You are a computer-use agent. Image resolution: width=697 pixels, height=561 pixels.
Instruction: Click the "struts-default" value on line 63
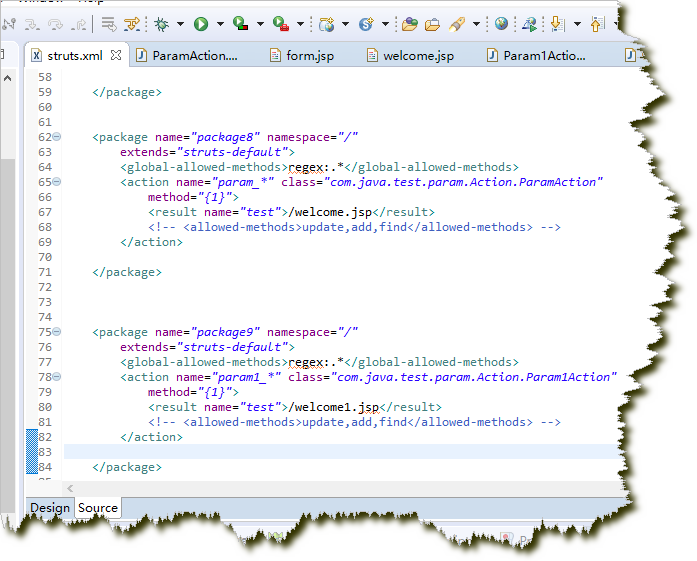pyautogui.click(x=232, y=152)
